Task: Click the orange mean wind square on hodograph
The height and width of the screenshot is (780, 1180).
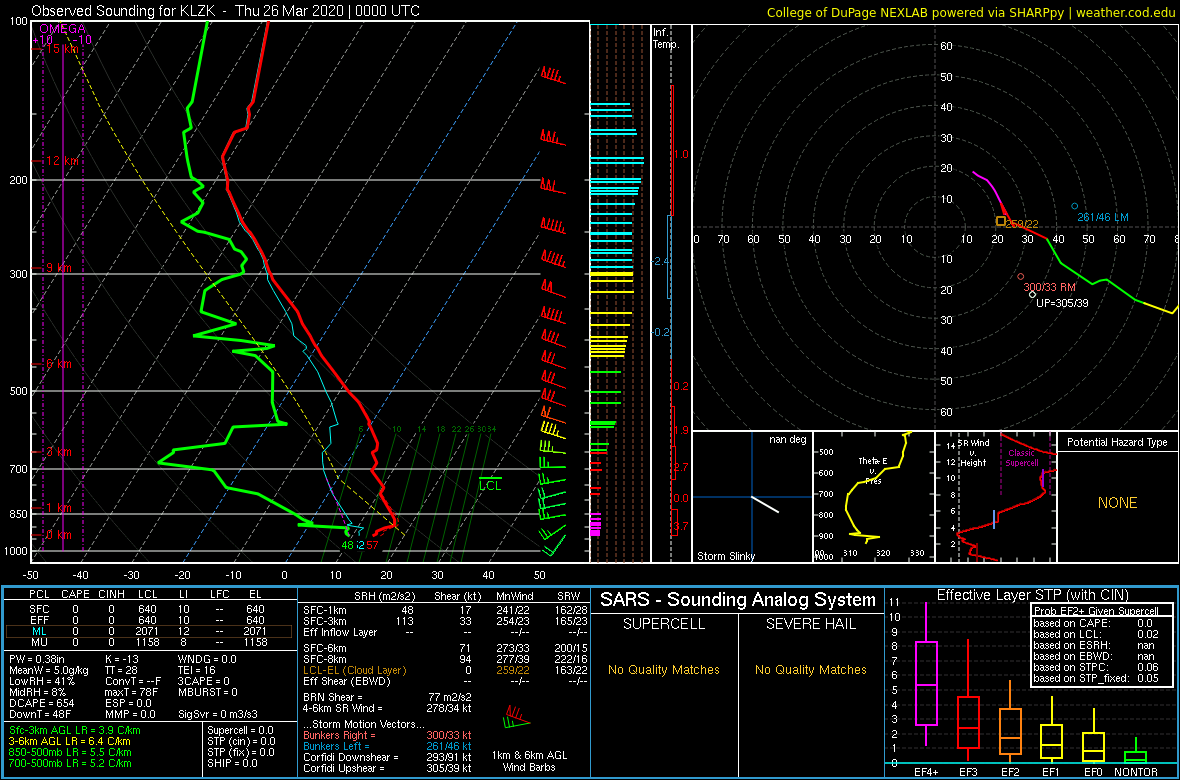Action: [1001, 221]
